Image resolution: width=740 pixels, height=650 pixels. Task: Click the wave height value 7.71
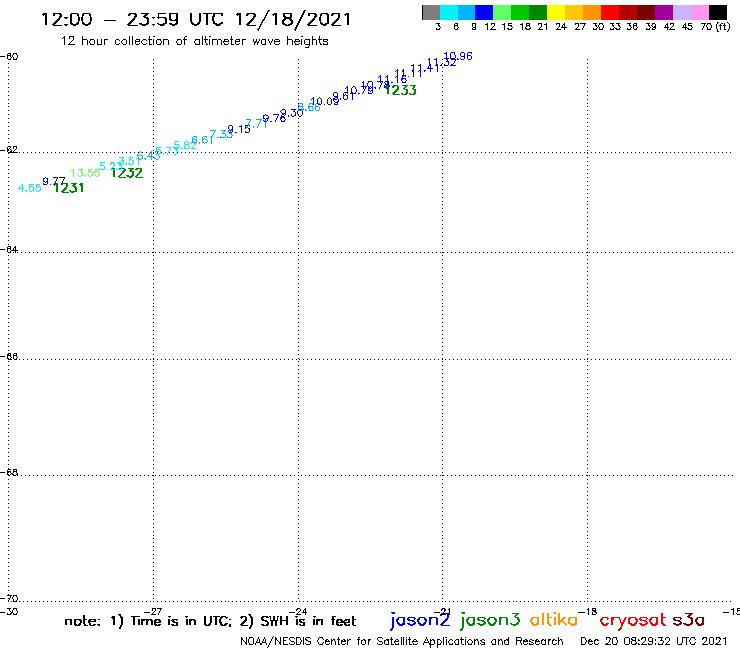pos(257,124)
